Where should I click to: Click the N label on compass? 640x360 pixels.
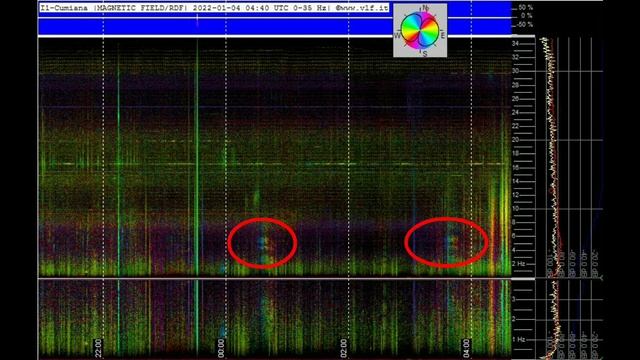(x=426, y=8)
